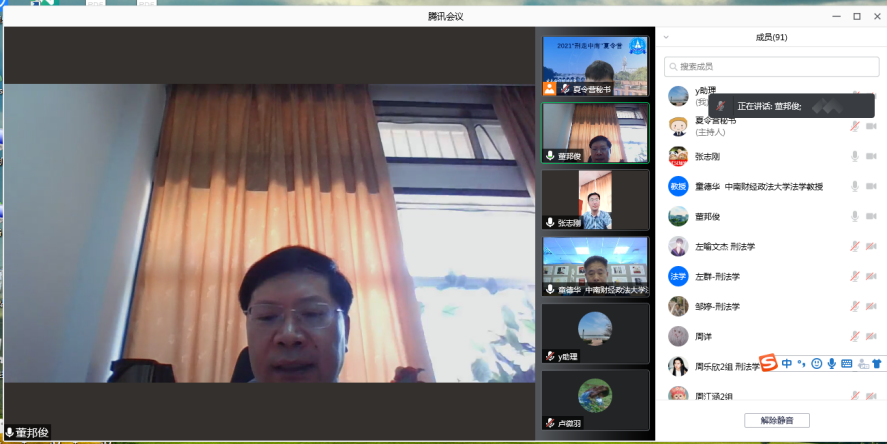Collapse the 成员(91) panel chevron
This screenshot has width=887, height=444.
(x=666, y=37)
